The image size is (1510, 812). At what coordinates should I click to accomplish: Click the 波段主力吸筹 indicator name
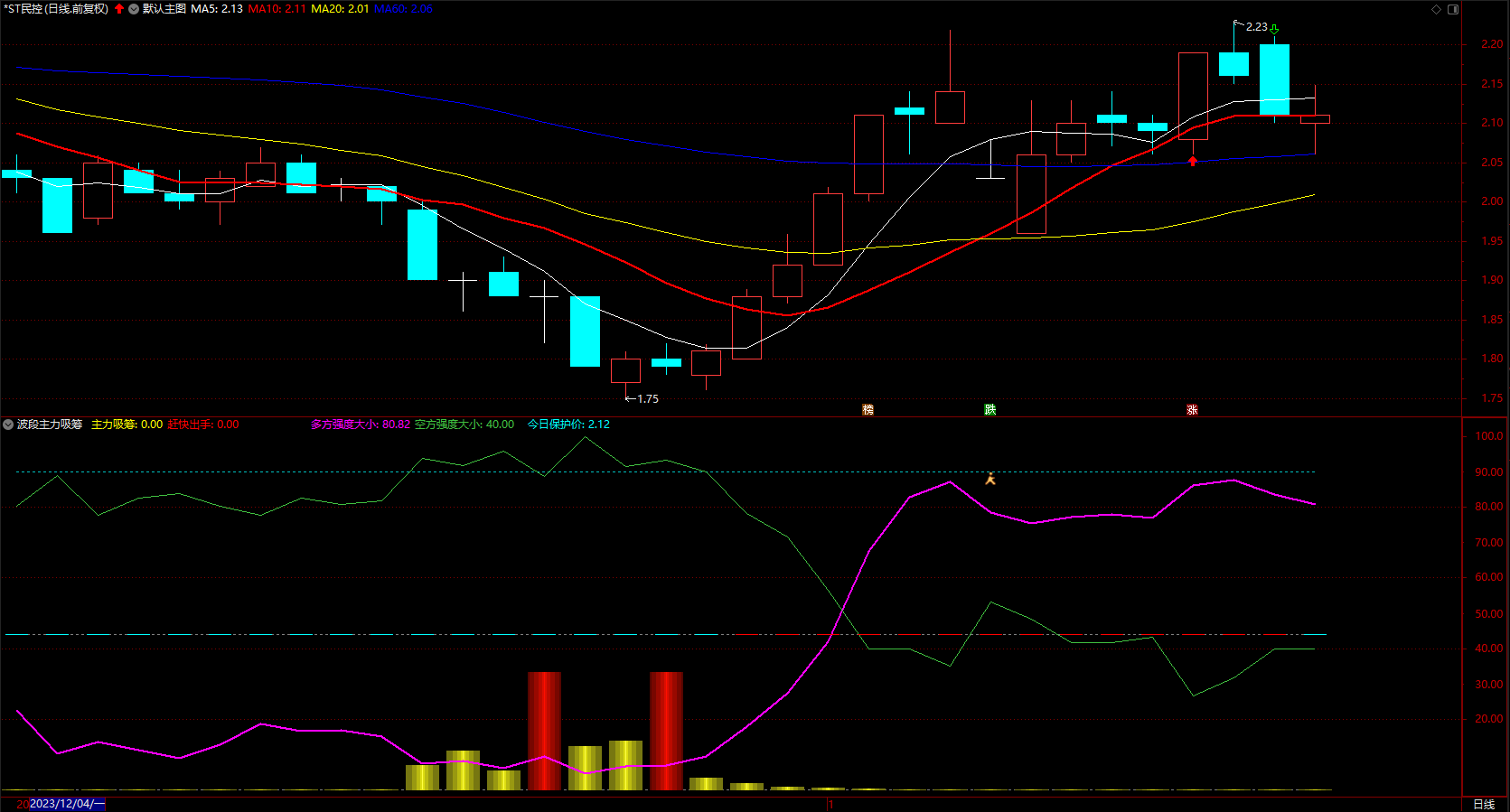coord(50,425)
